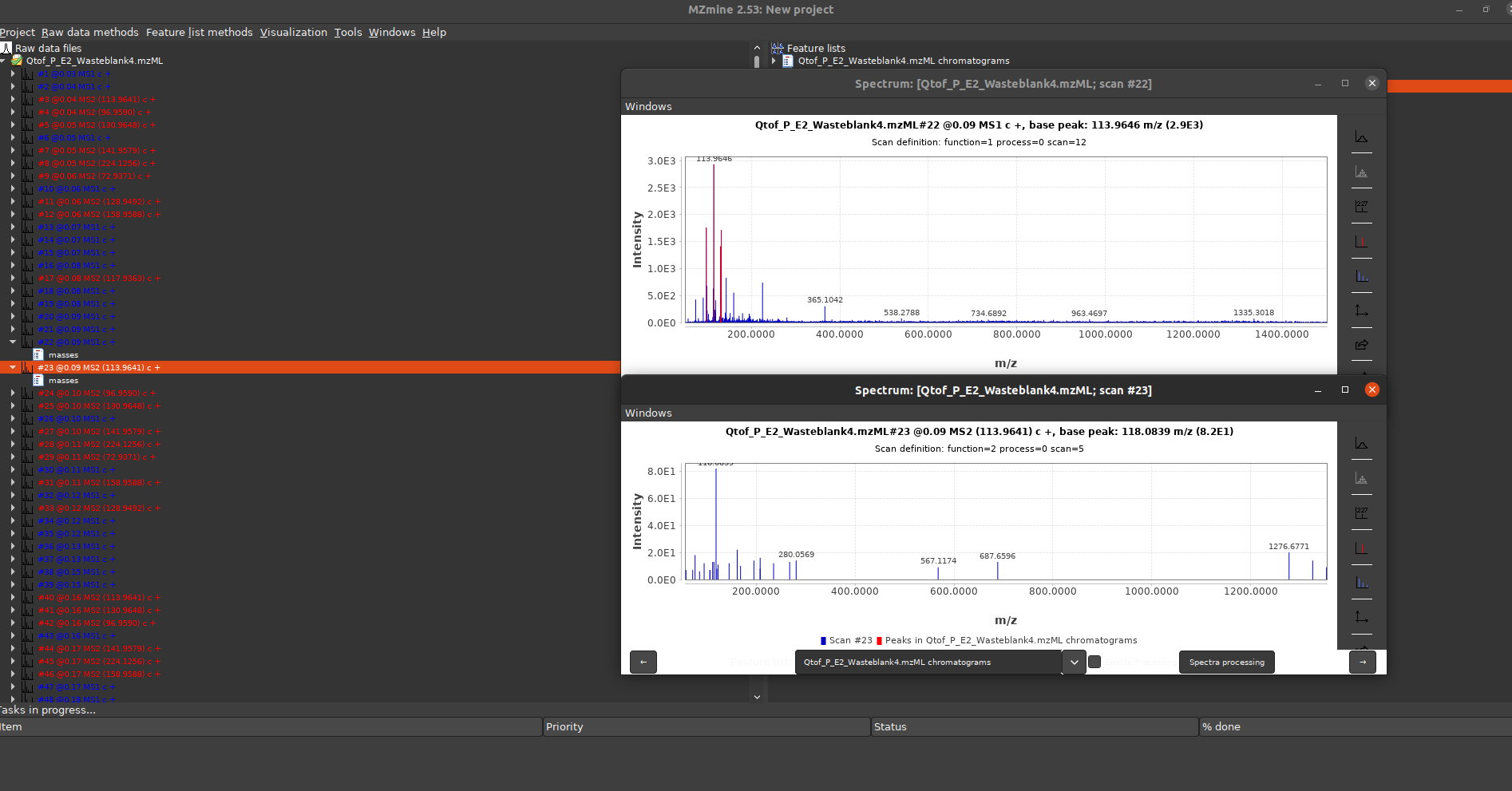Click the next scan arrow button

[x=1362, y=662]
